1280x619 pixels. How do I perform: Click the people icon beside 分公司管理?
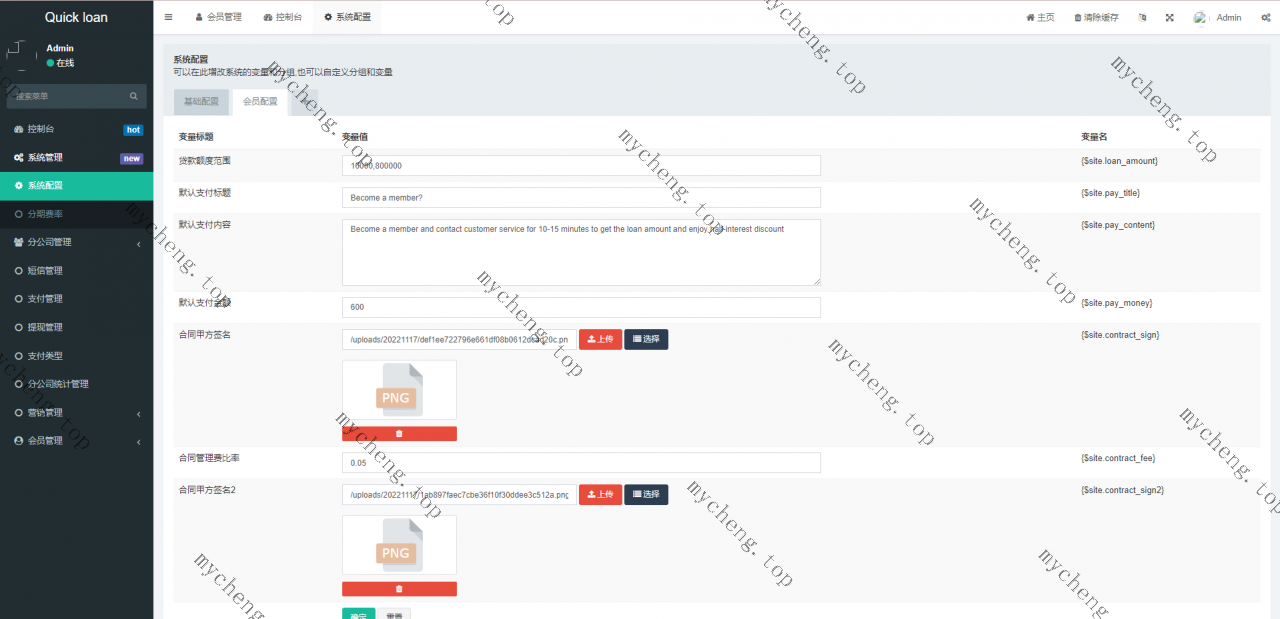18,242
